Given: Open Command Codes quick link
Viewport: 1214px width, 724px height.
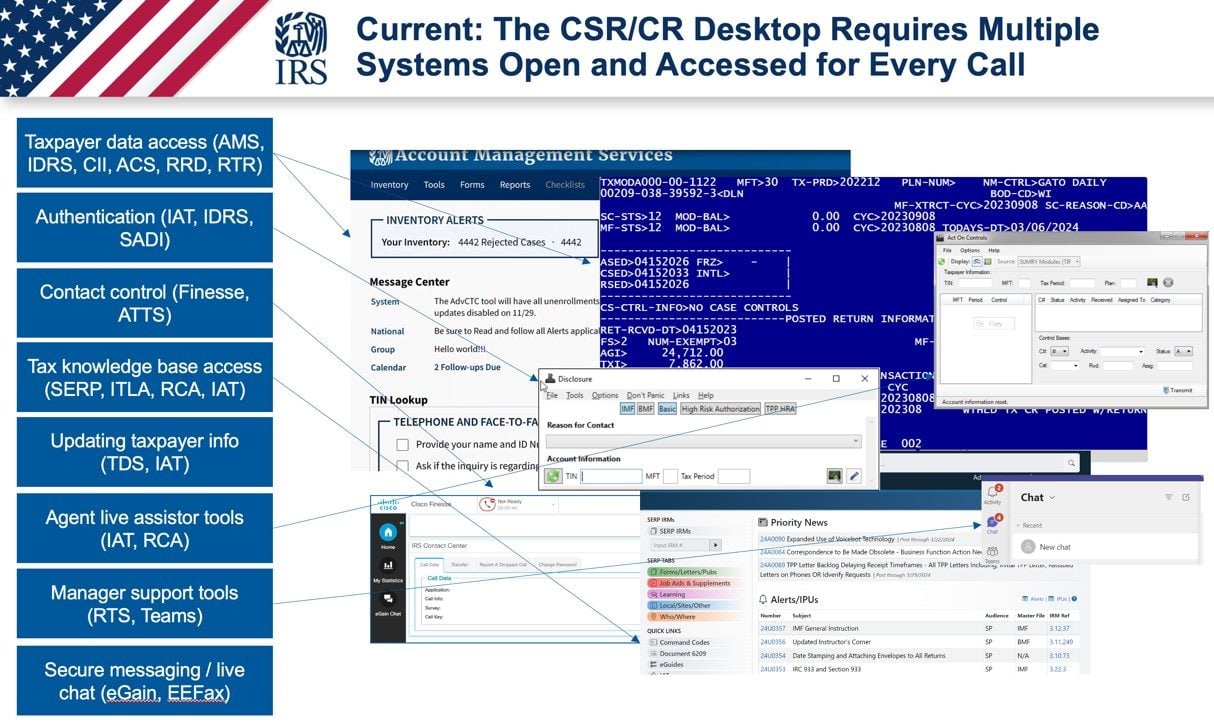Looking at the screenshot, I should (684, 642).
